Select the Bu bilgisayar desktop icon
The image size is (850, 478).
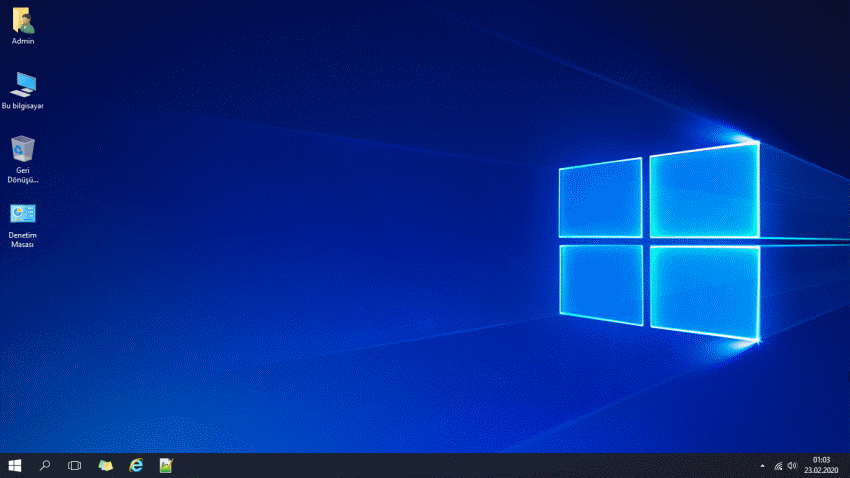pyautogui.click(x=22, y=84)
